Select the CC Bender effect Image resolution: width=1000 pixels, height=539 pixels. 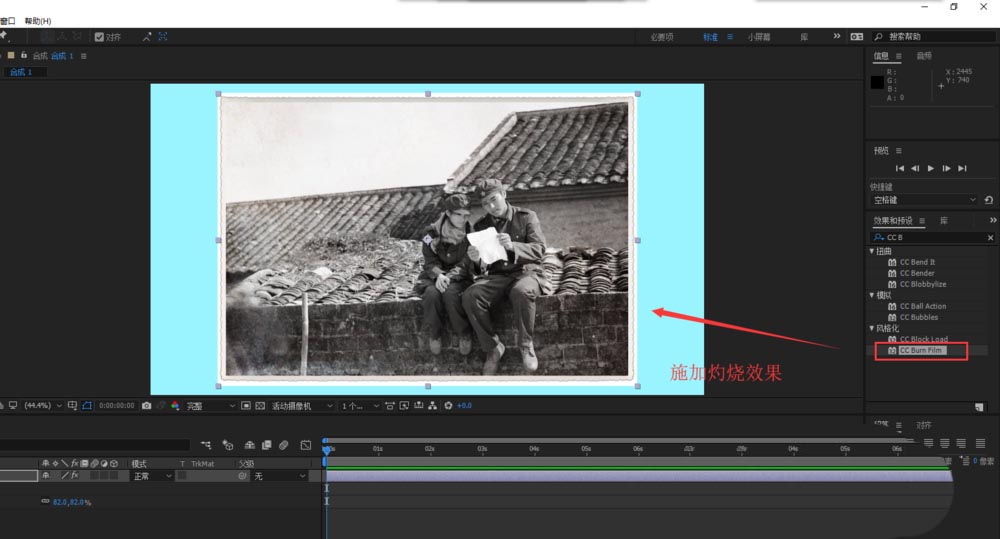[x=917, y=273]
